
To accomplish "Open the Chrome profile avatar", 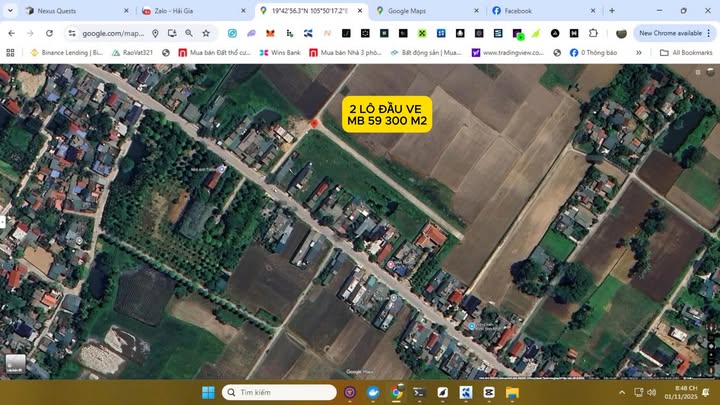I will pyautogui.click(x=621, y=33).
